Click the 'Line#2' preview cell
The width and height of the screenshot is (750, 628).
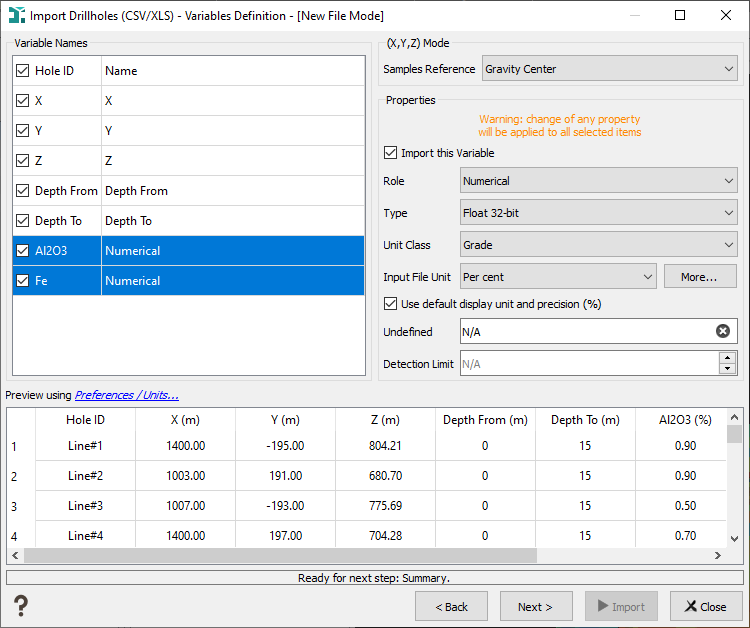point(86,476)
